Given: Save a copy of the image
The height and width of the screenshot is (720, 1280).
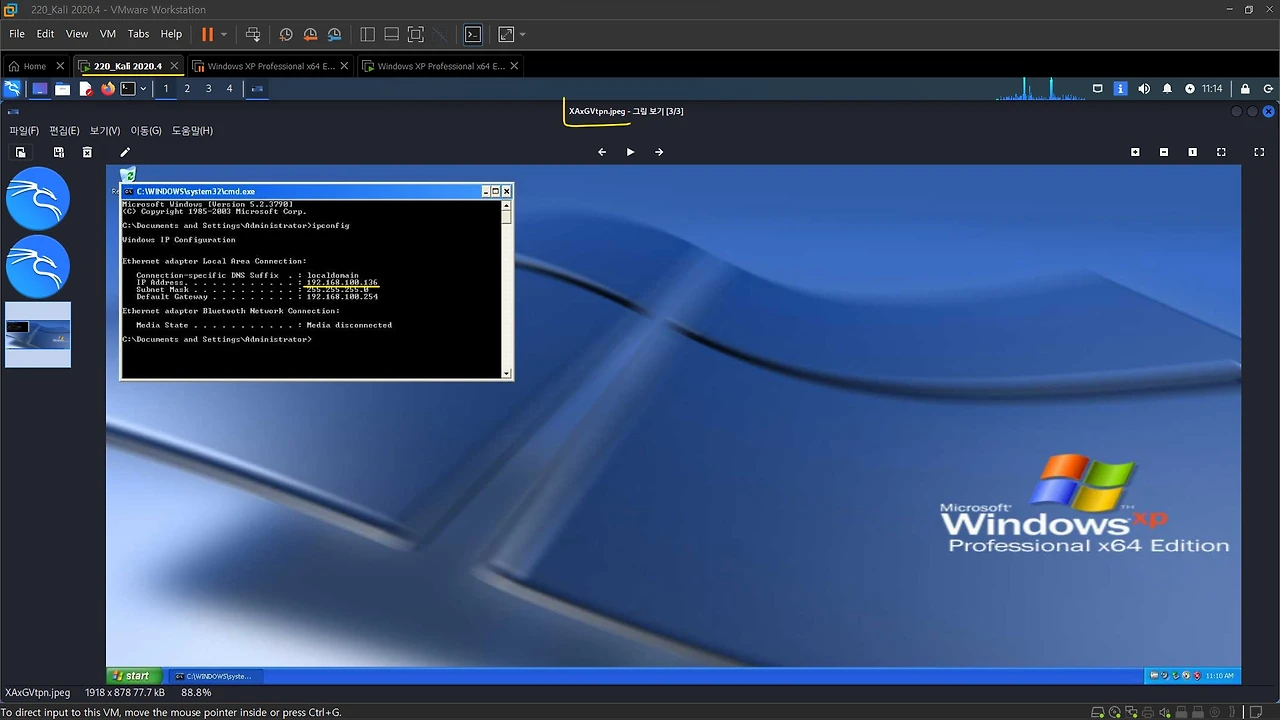Looking at the screenshot, I should click(59, 152).
